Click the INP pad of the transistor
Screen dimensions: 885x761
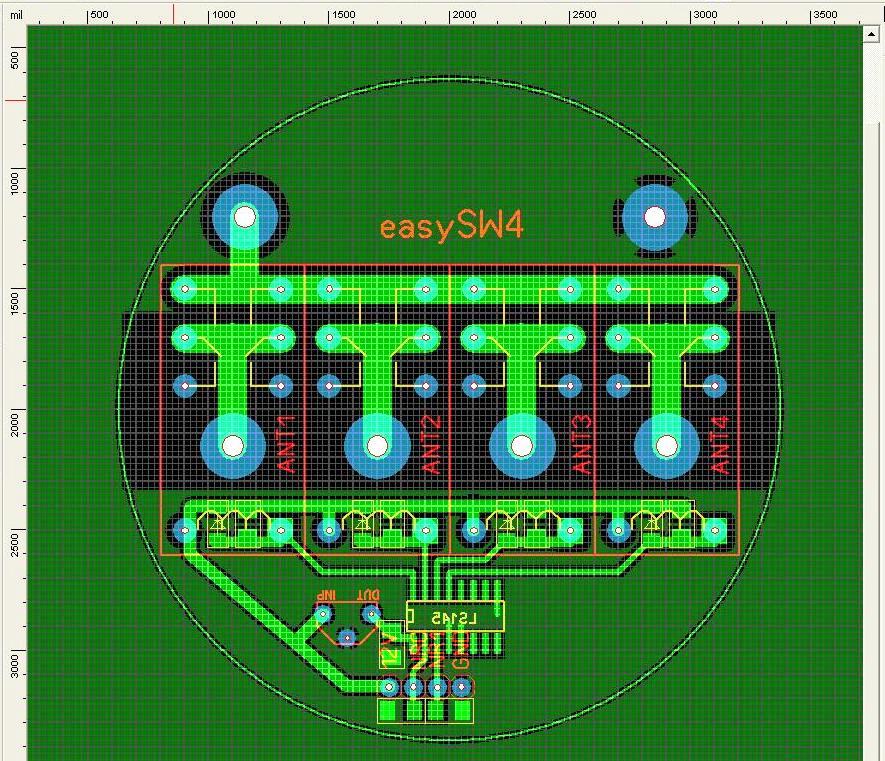(x=323, y=613)
